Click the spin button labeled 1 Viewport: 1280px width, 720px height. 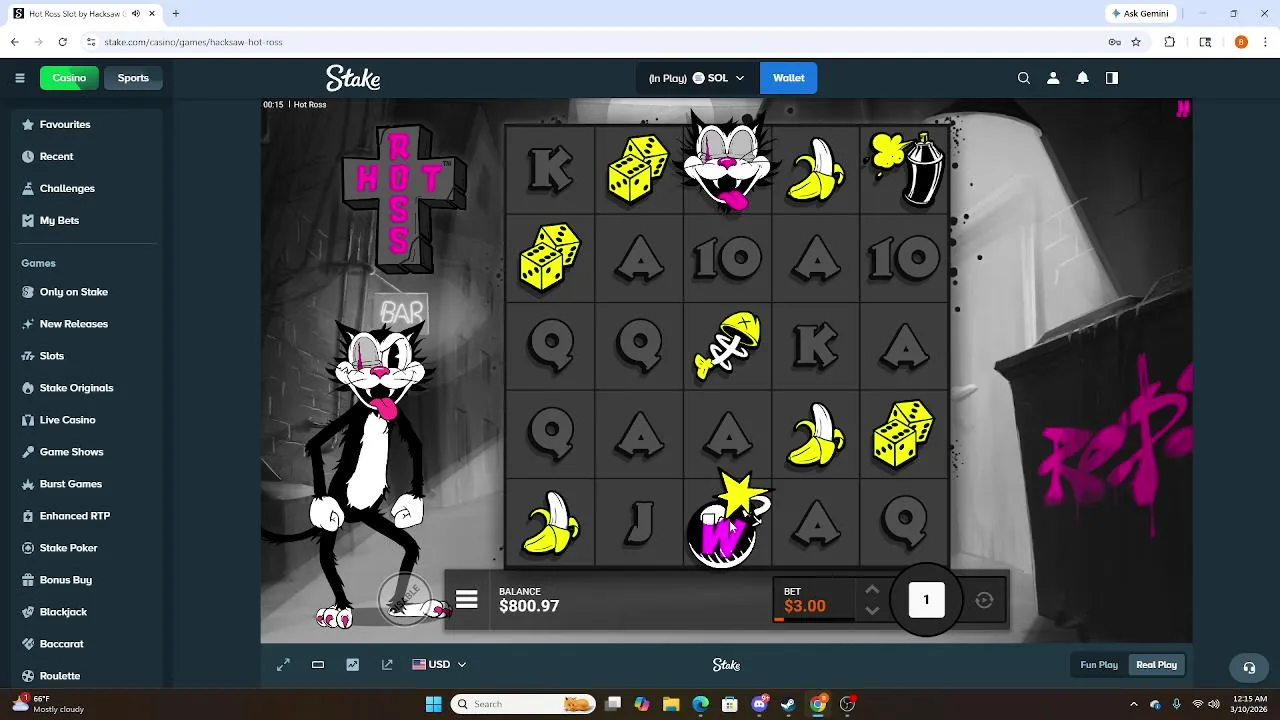[x=926, y=600]
